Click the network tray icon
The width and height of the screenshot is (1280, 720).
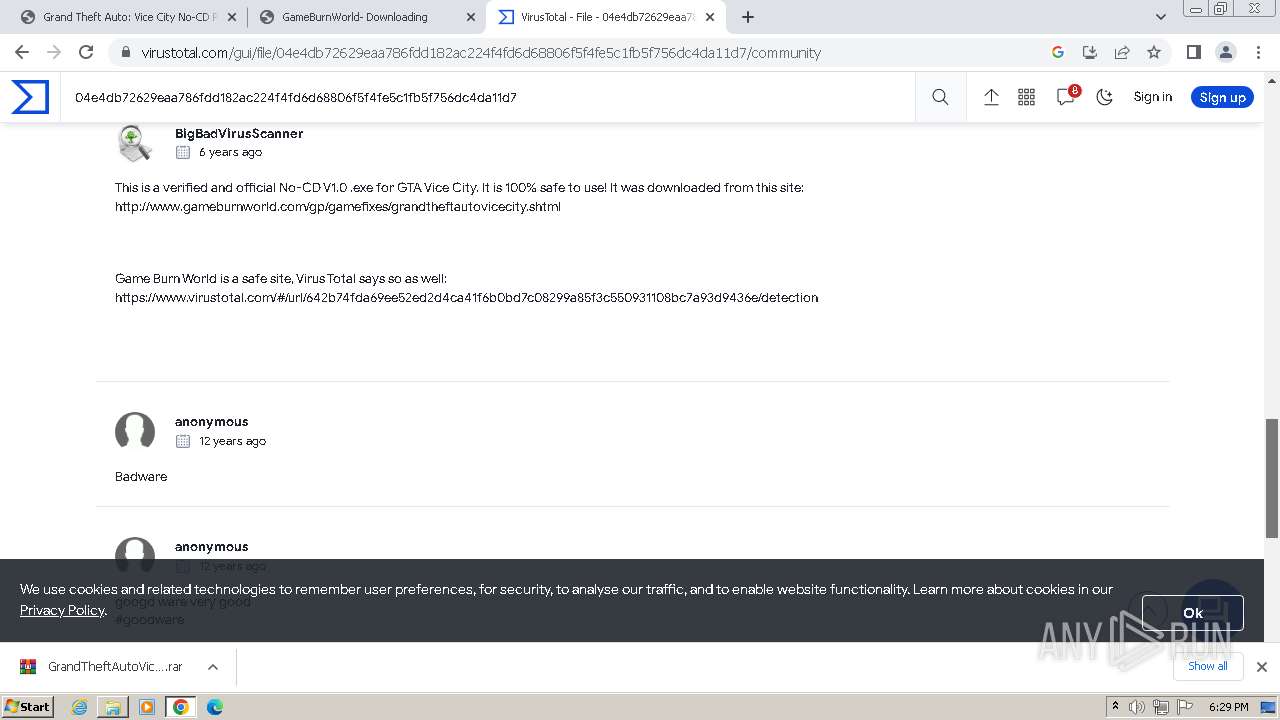pos(1161,707)
